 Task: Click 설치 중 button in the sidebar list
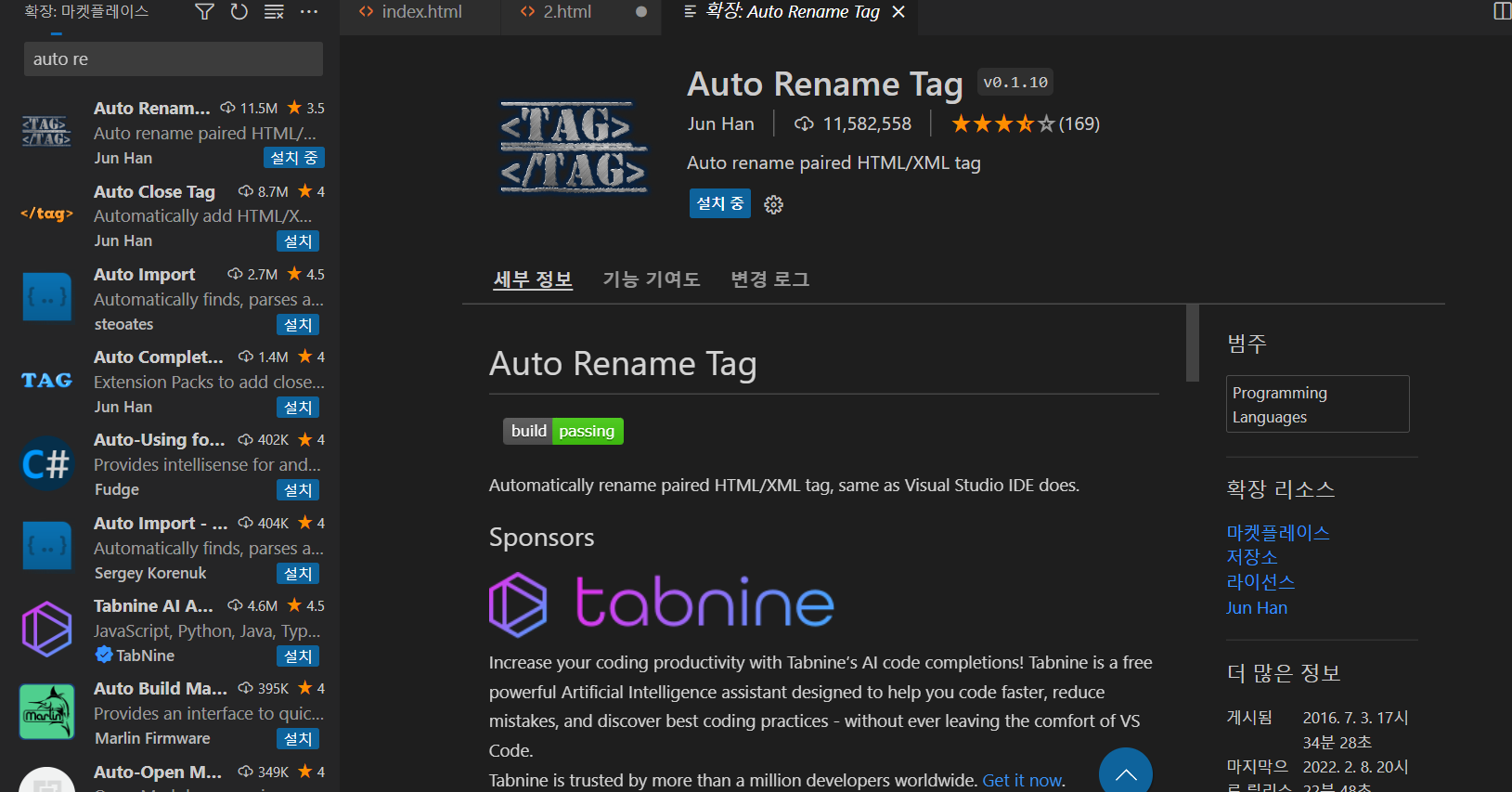pos(294,158)
